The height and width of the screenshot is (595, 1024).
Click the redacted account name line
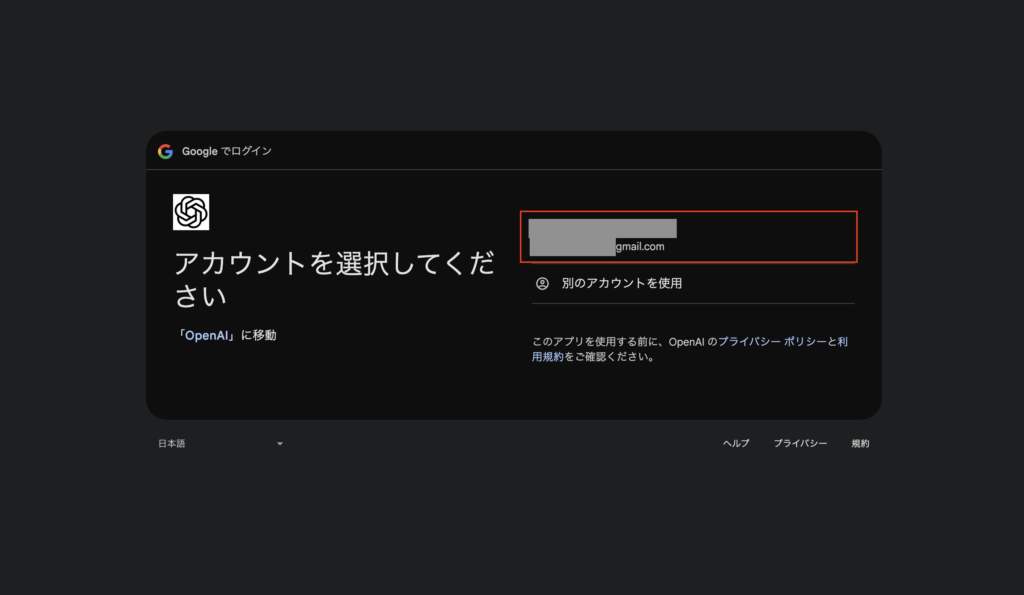(602, 228)
